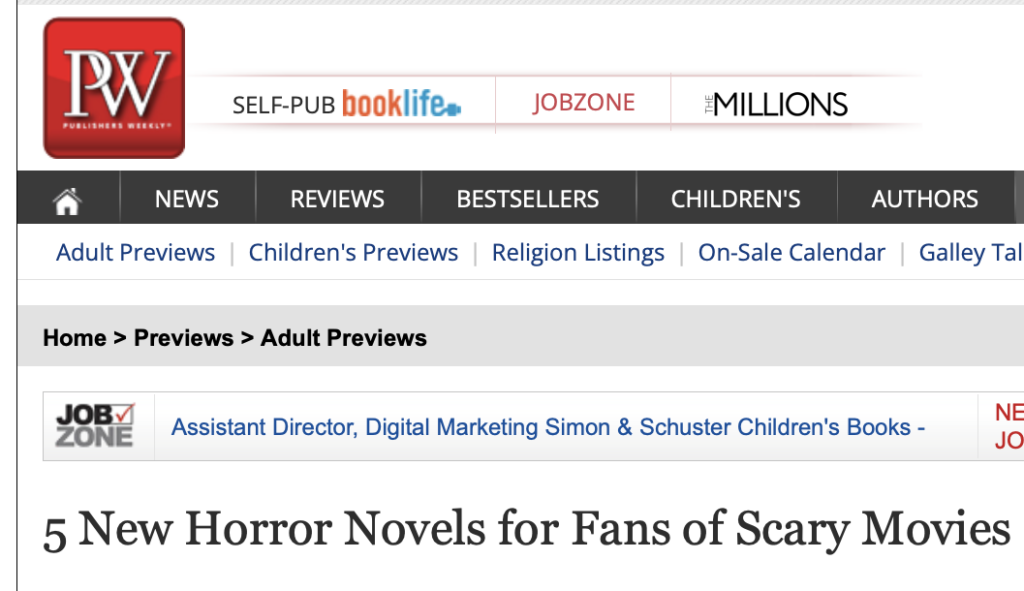
Task: Click the Job Zone logo icon
Action: coord(95,426)
